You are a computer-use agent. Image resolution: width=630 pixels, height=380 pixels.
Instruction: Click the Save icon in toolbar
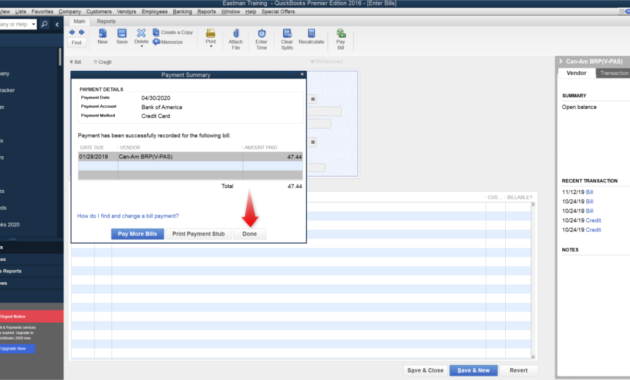click(122, 33)
